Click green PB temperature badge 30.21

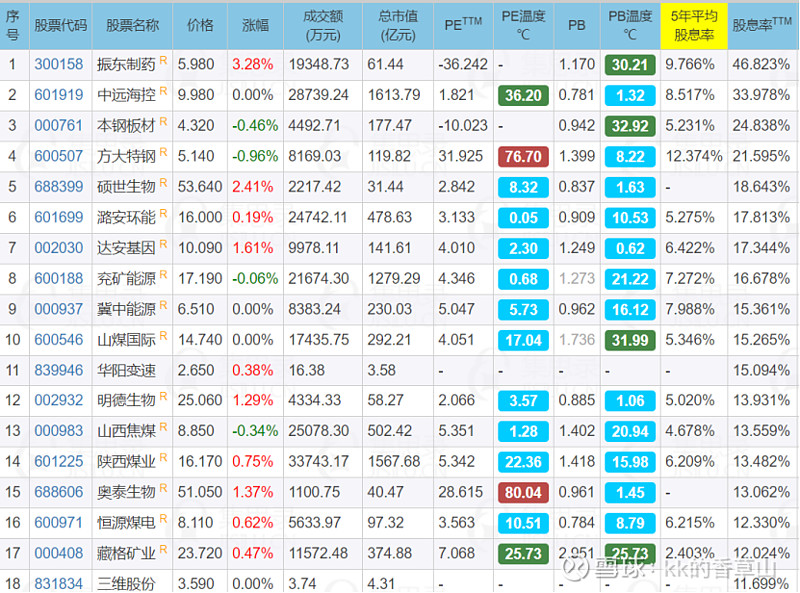pos(630,65)
